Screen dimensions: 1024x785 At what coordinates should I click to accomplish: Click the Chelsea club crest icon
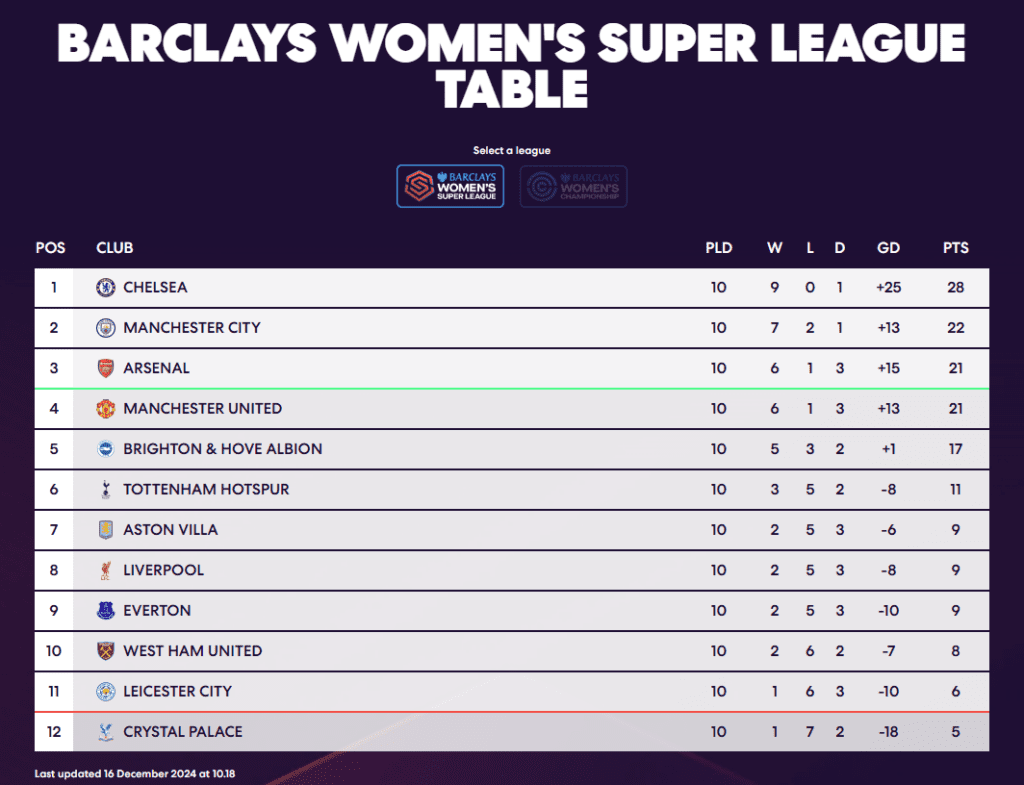click(105, 288)
